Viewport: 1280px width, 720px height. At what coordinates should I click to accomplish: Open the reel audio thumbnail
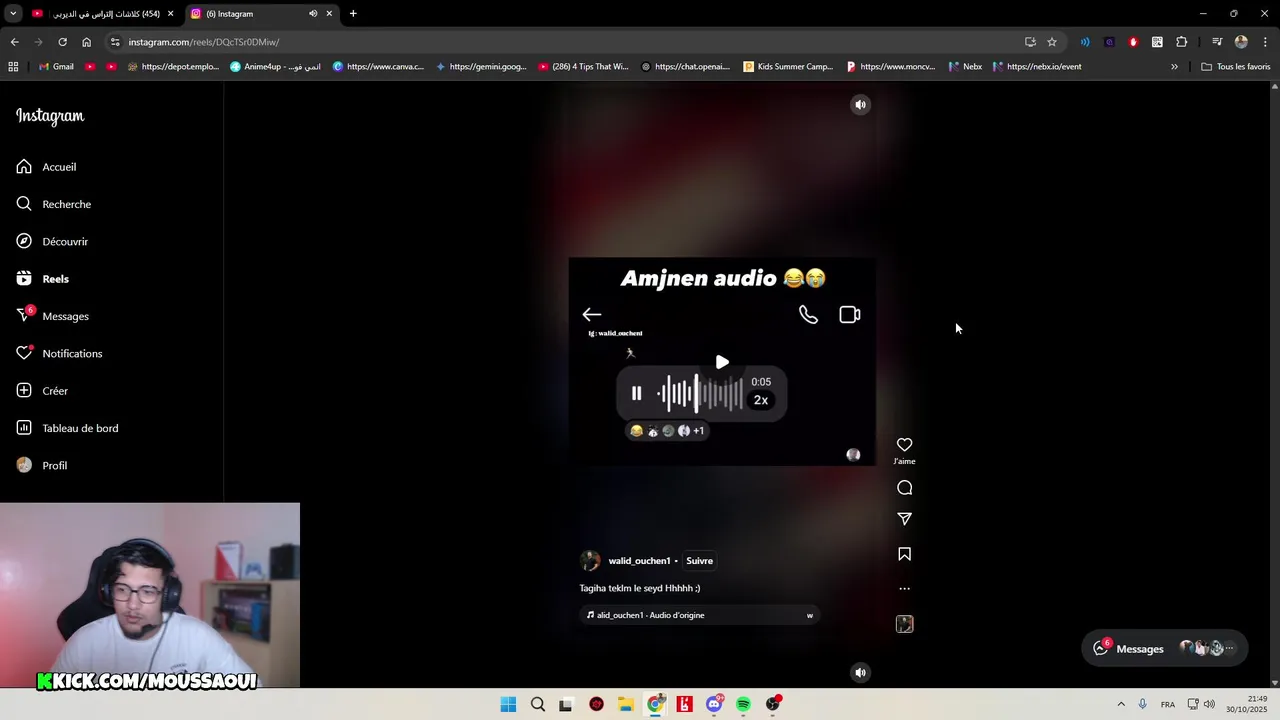click(904, 624)
